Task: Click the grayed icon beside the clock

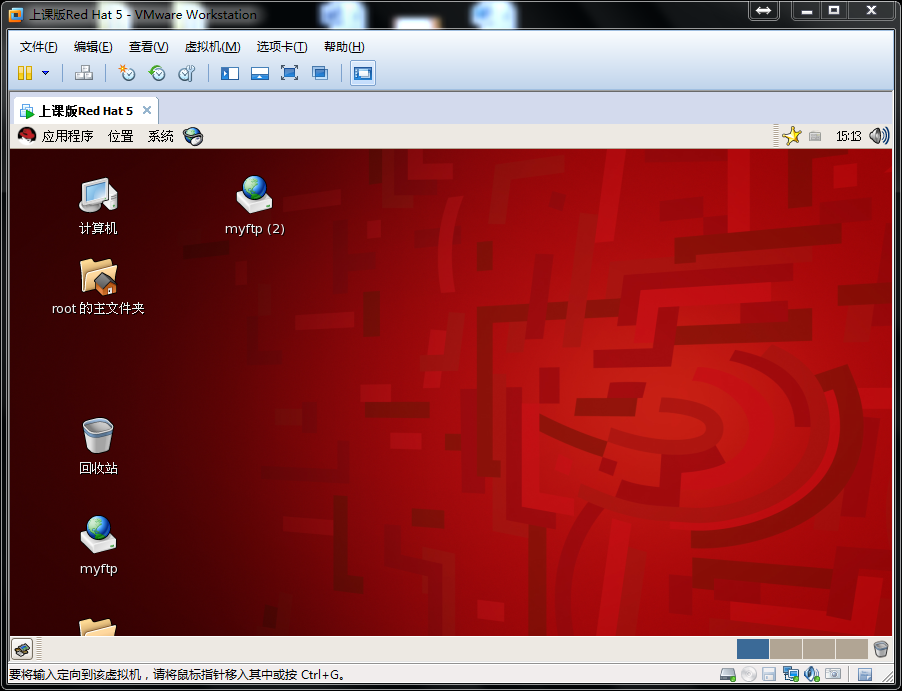Action: pos(815,136)
